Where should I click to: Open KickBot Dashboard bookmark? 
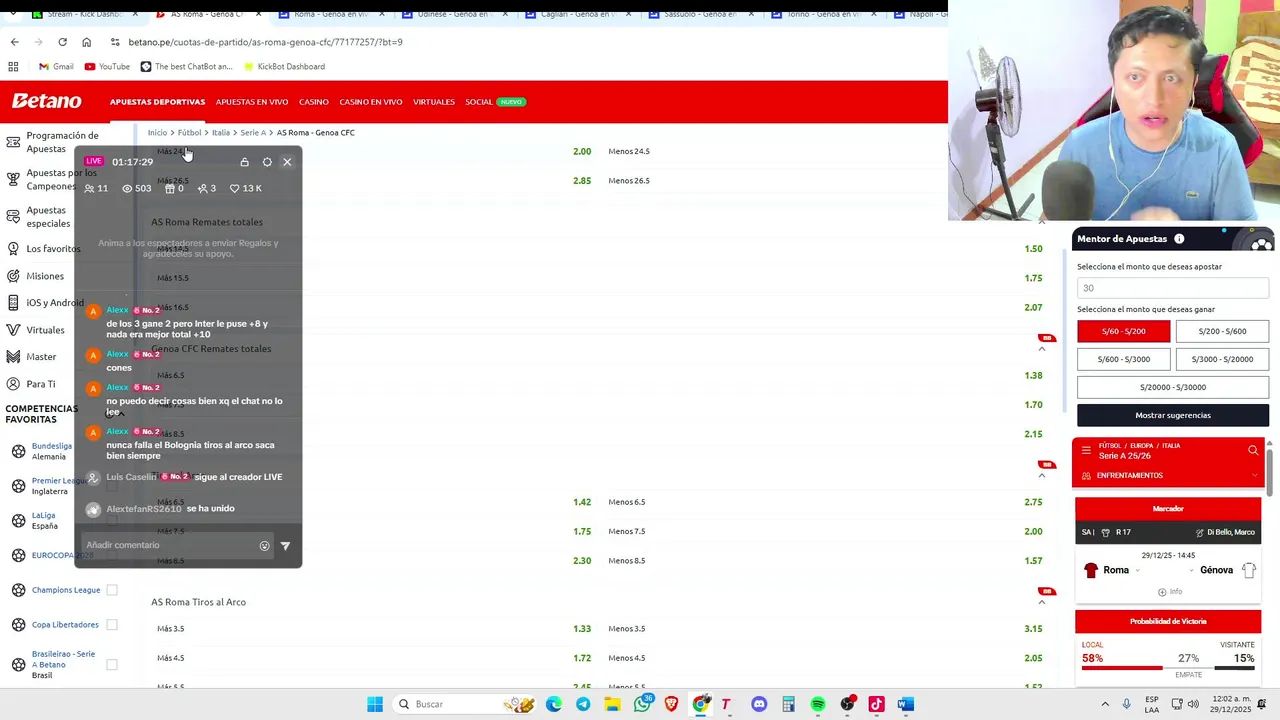click(284, 67)
